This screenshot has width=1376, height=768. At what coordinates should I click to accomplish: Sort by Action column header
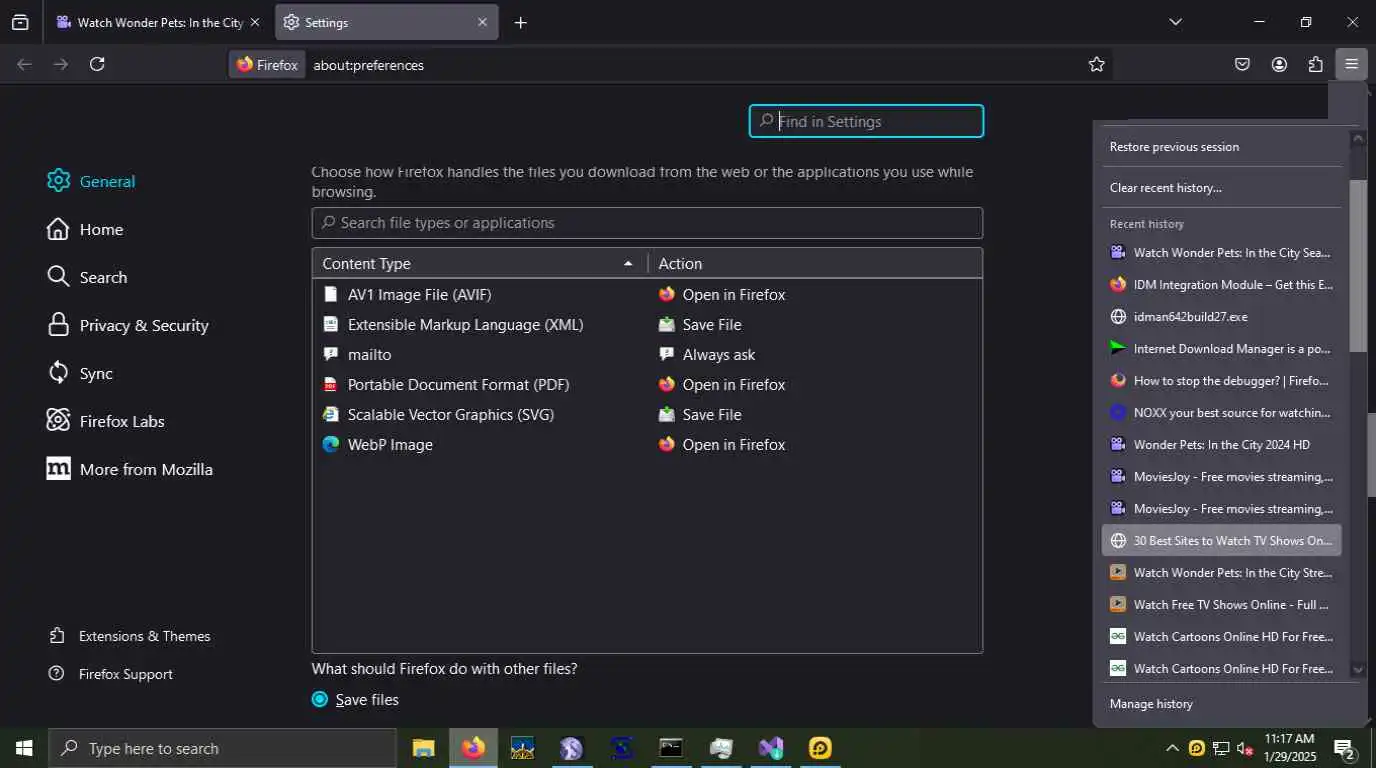tap(815, 263)
